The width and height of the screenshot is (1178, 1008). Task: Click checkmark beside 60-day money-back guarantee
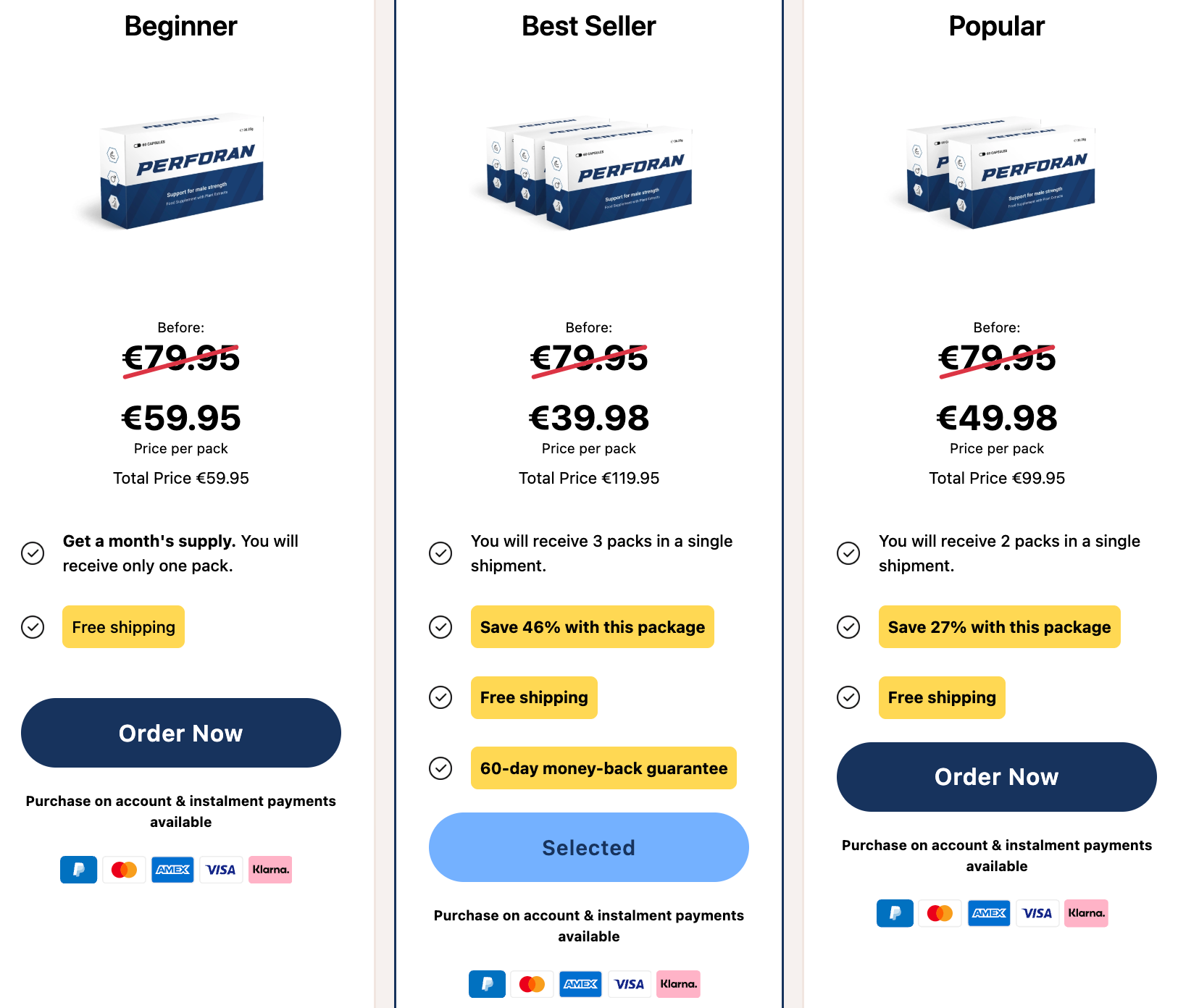pyautogui.click(x=440, y=768)
